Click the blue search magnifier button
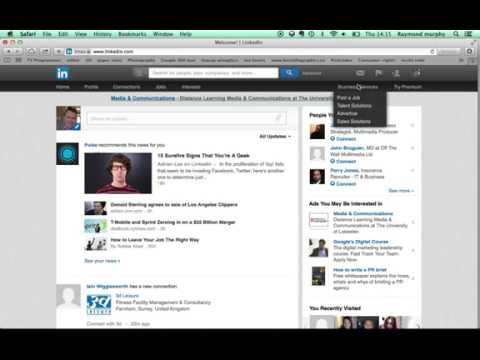Screen dimensions: 480x360 pos(289,73)
